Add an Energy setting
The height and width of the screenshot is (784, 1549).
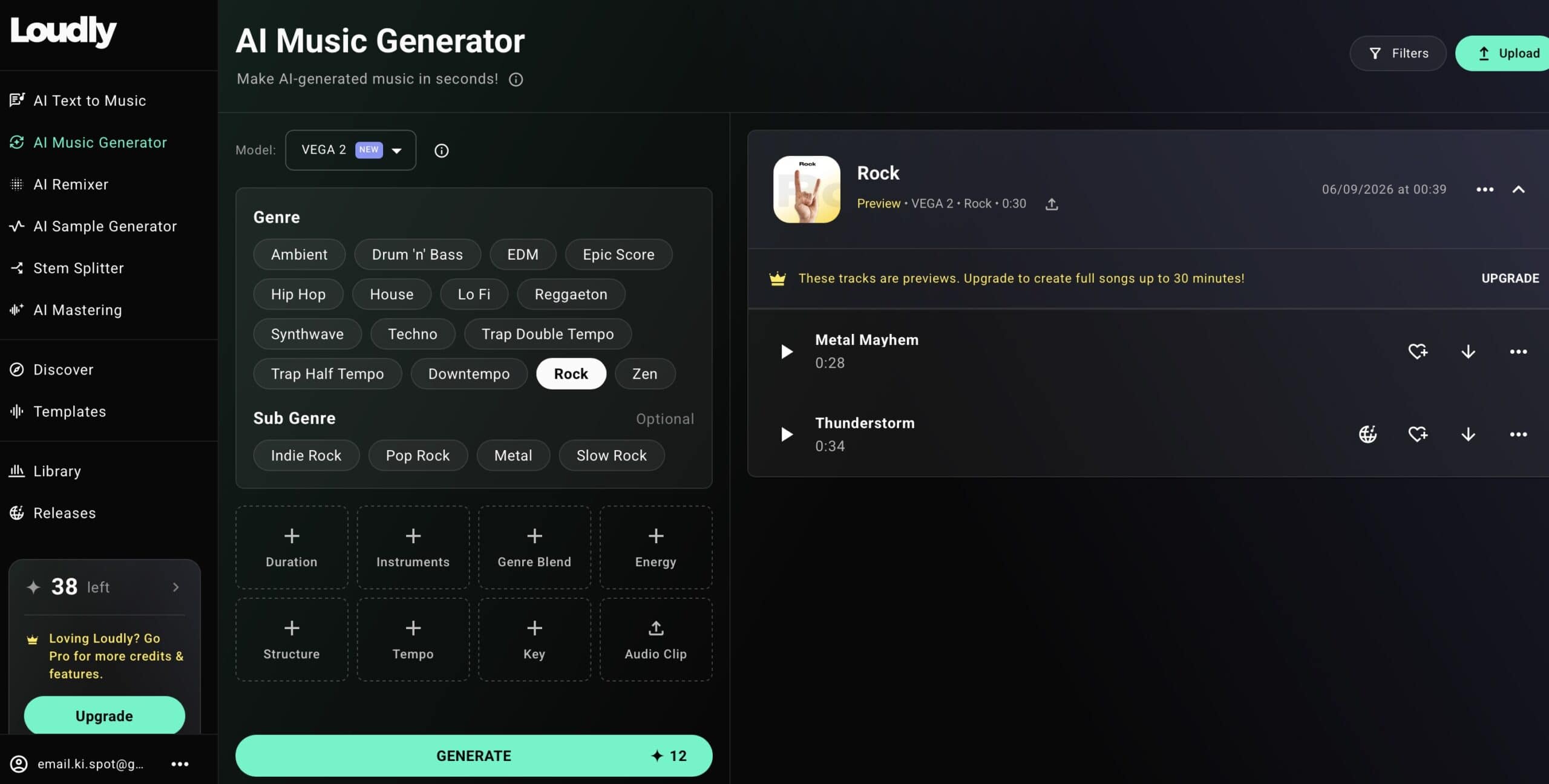coord(656,547)
